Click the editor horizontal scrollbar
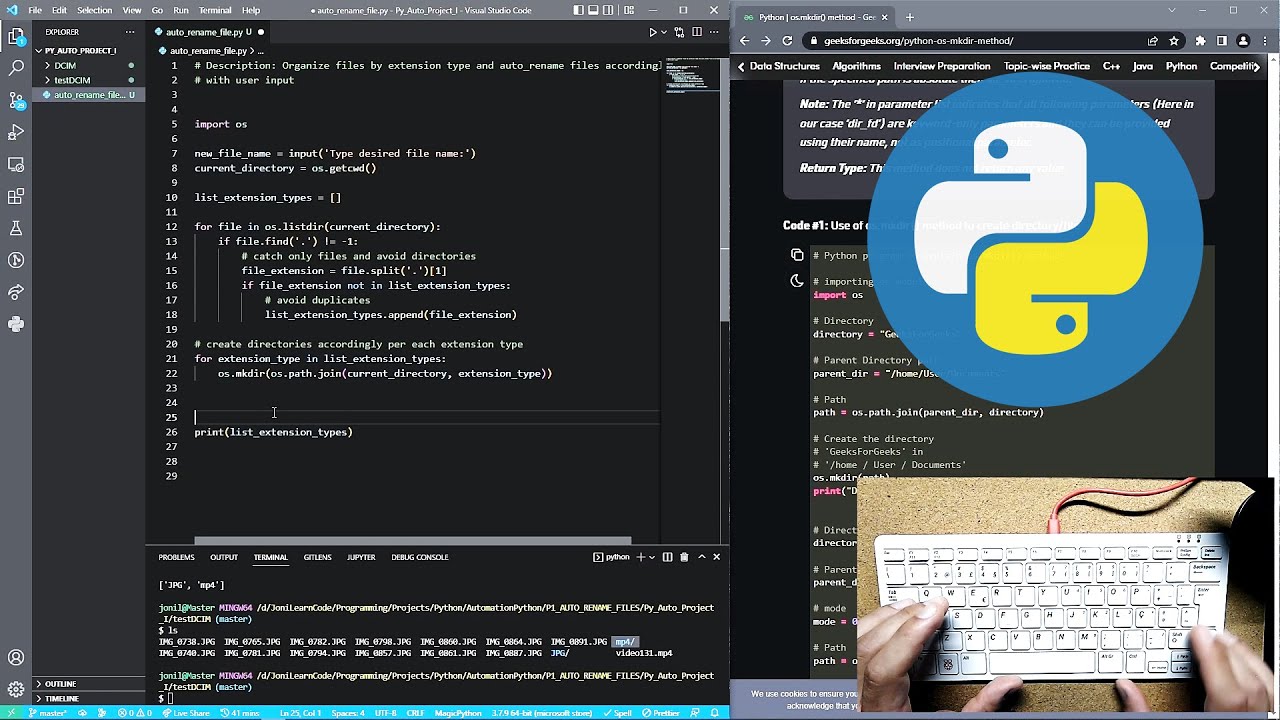This screenshot has width=1280, height=720. pyautogui.click(x=413, y=541)
